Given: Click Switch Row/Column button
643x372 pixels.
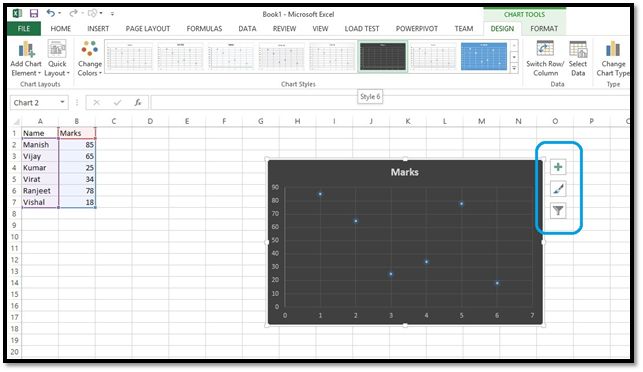Looking at the screenshot, I should pos(545,59).
